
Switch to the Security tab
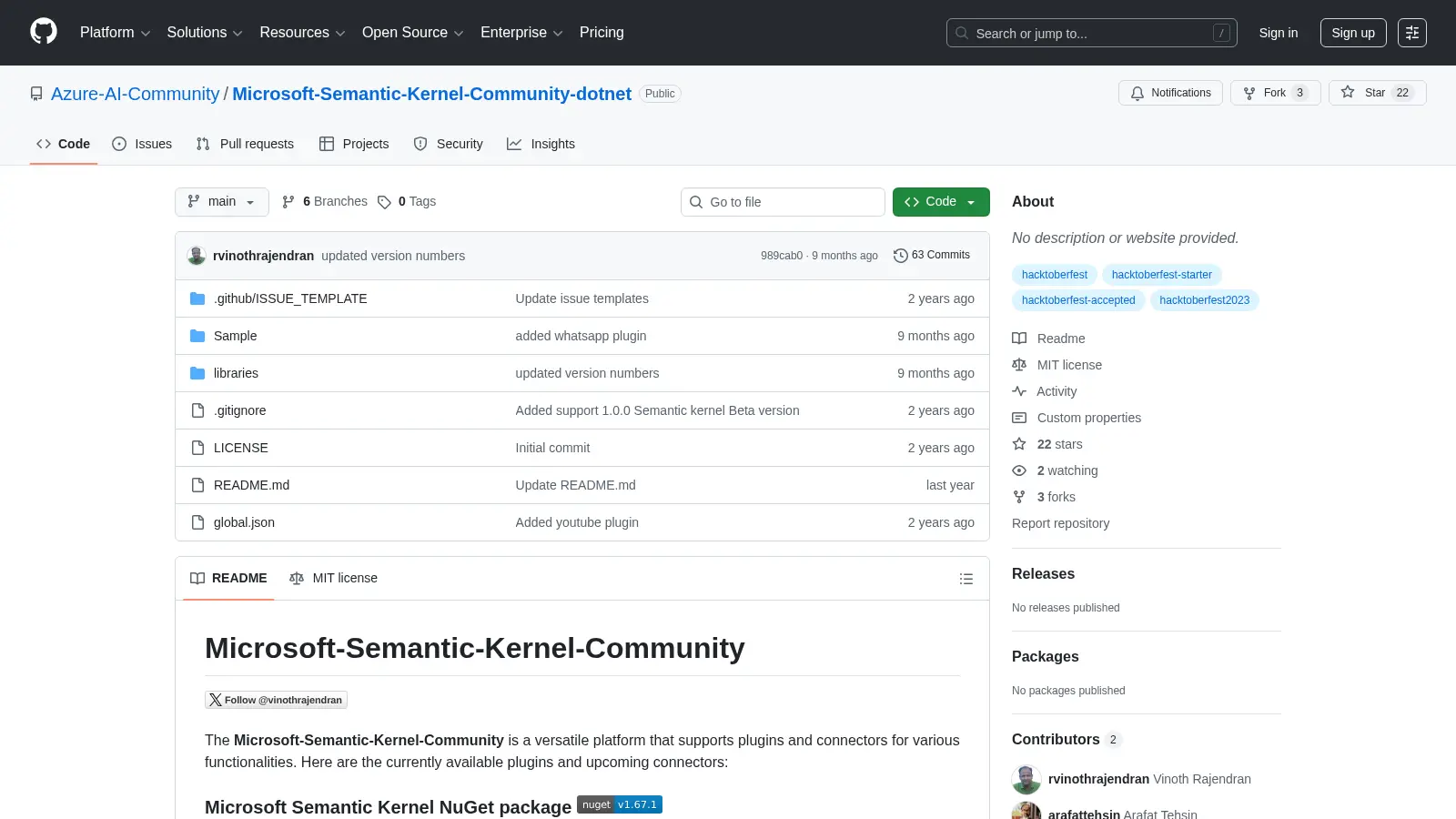(x=448, y=144)
